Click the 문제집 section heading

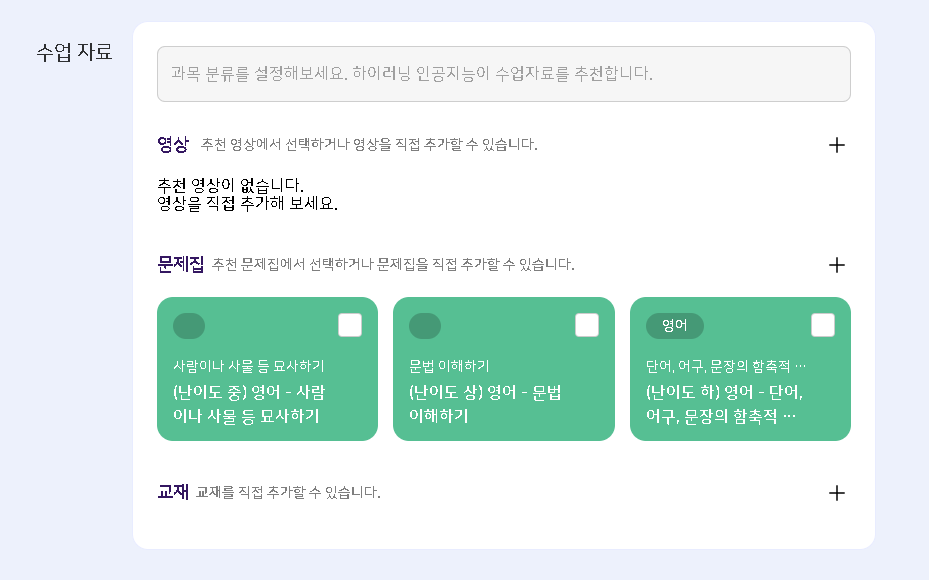pyautogui.click(x=181, y=265)
